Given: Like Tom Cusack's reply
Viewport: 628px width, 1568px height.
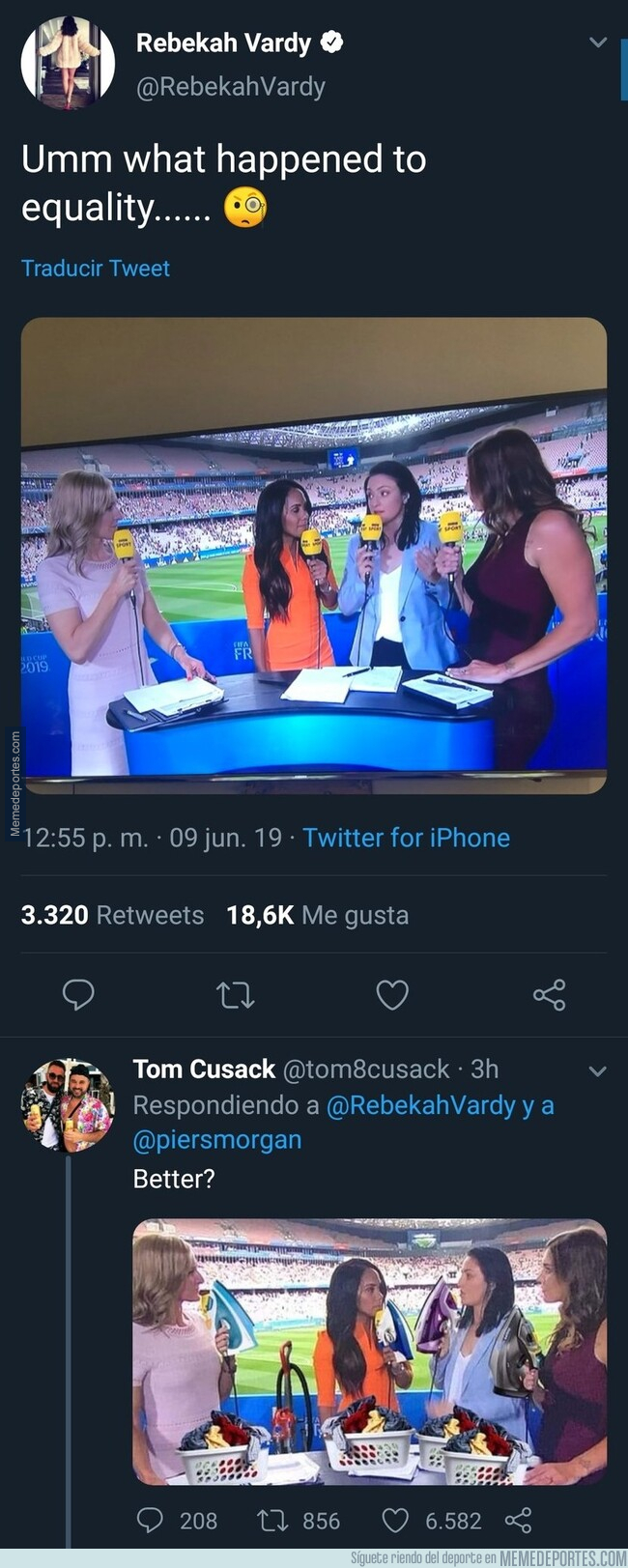Looking at the screenshot, I should click(395, 1521).
